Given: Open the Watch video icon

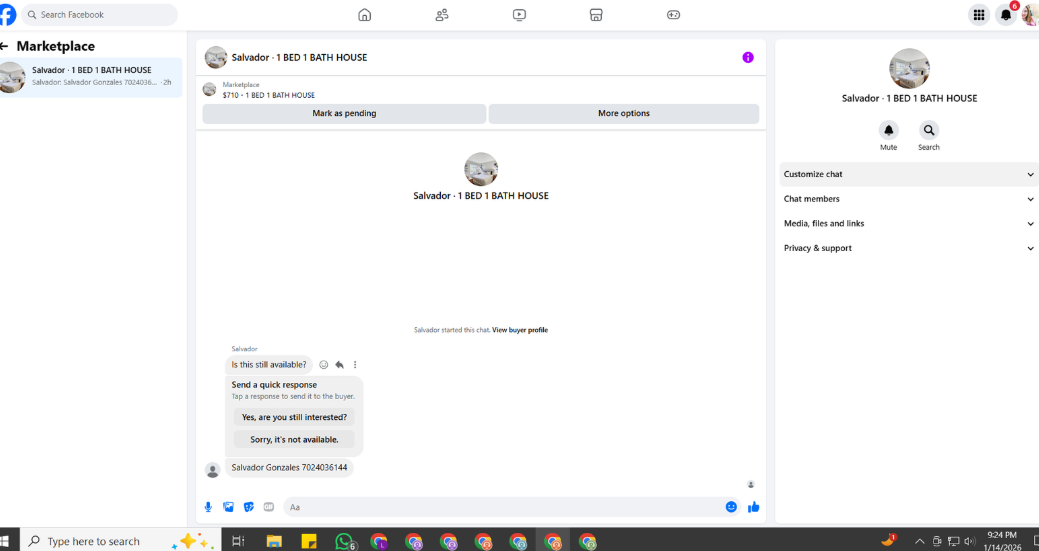Looking at the screenshot, I should [520, 15].
